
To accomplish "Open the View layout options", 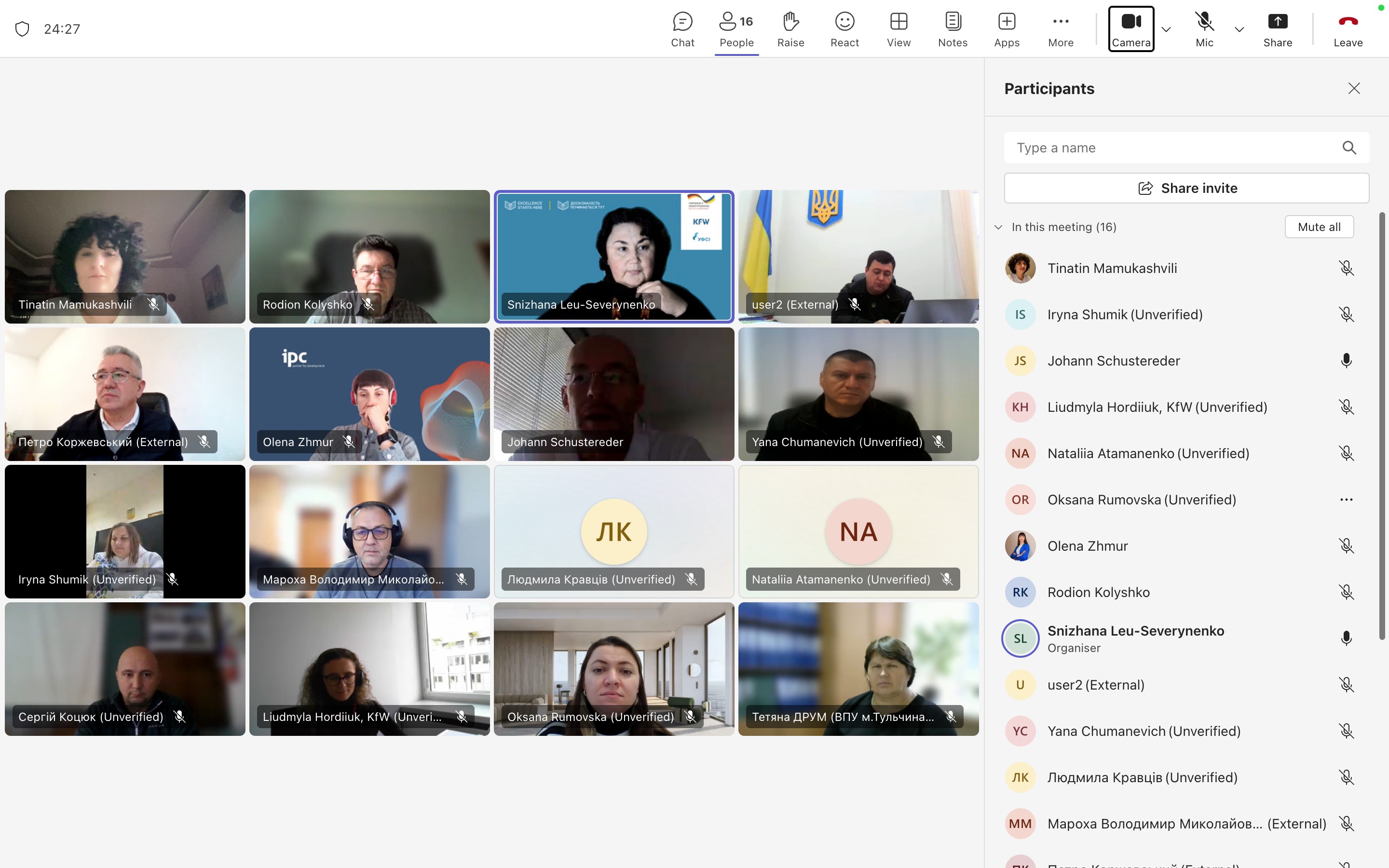I will [898, 29].
